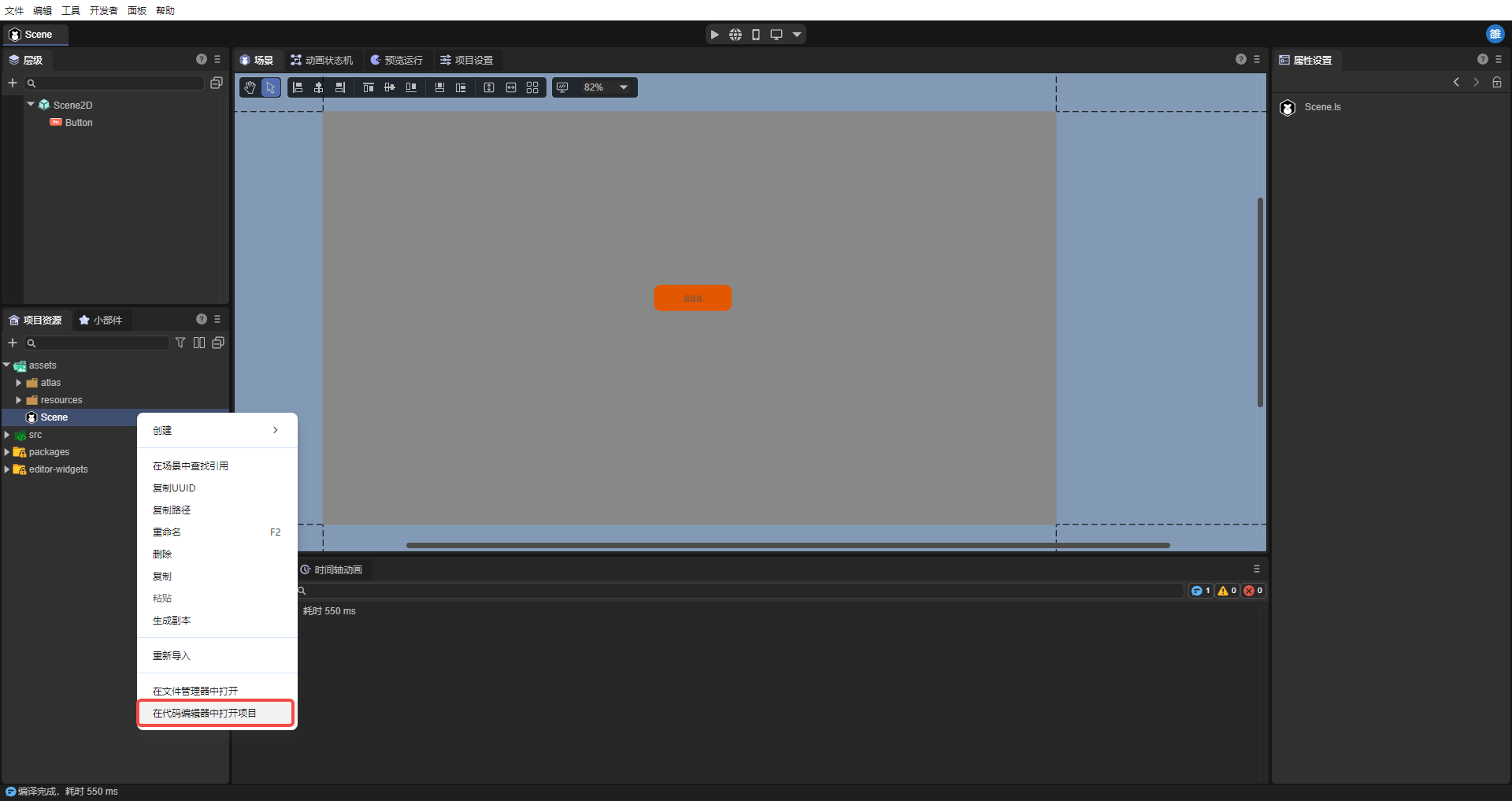The height and width of the screenshot is (801, 1512).
Task: Toggle the info log filter badge
Action: (x=1200, y=591)
